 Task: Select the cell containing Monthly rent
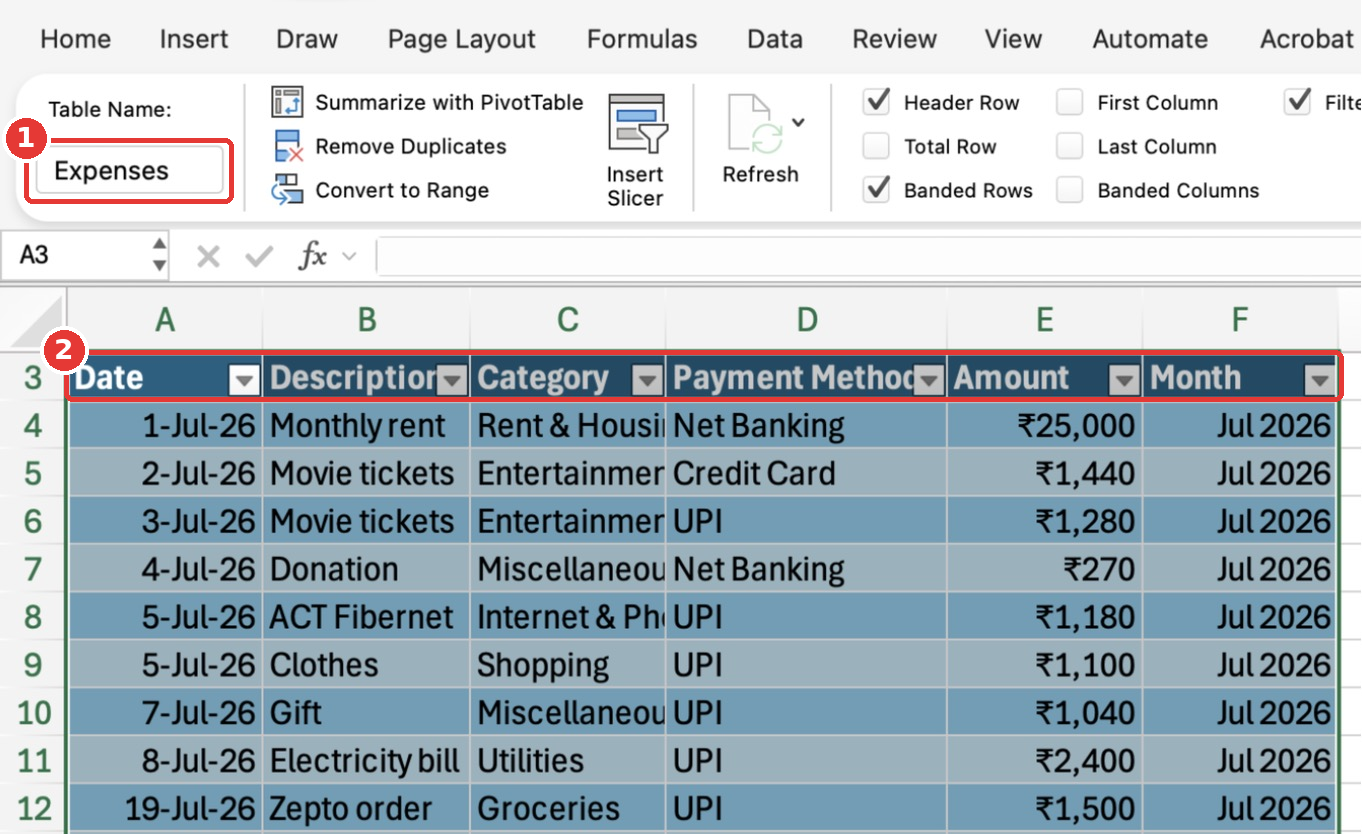click(x=366, y=426)
